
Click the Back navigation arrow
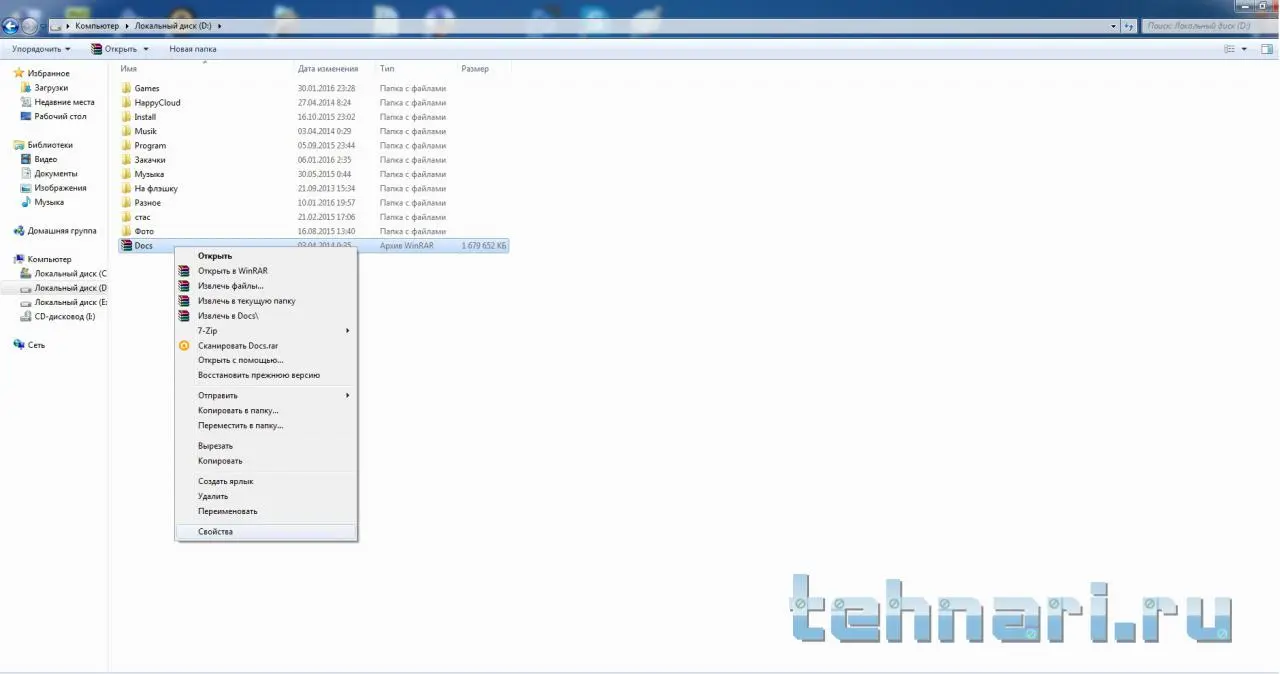[x=11, y=26]
